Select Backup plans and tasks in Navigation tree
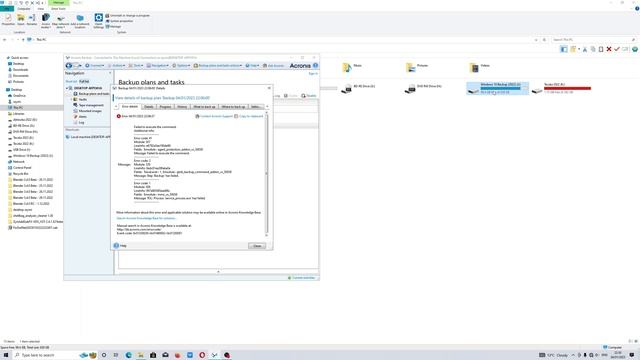Viewport: 640px width, 360px height. pyautogui.click(x=91, y=94)
